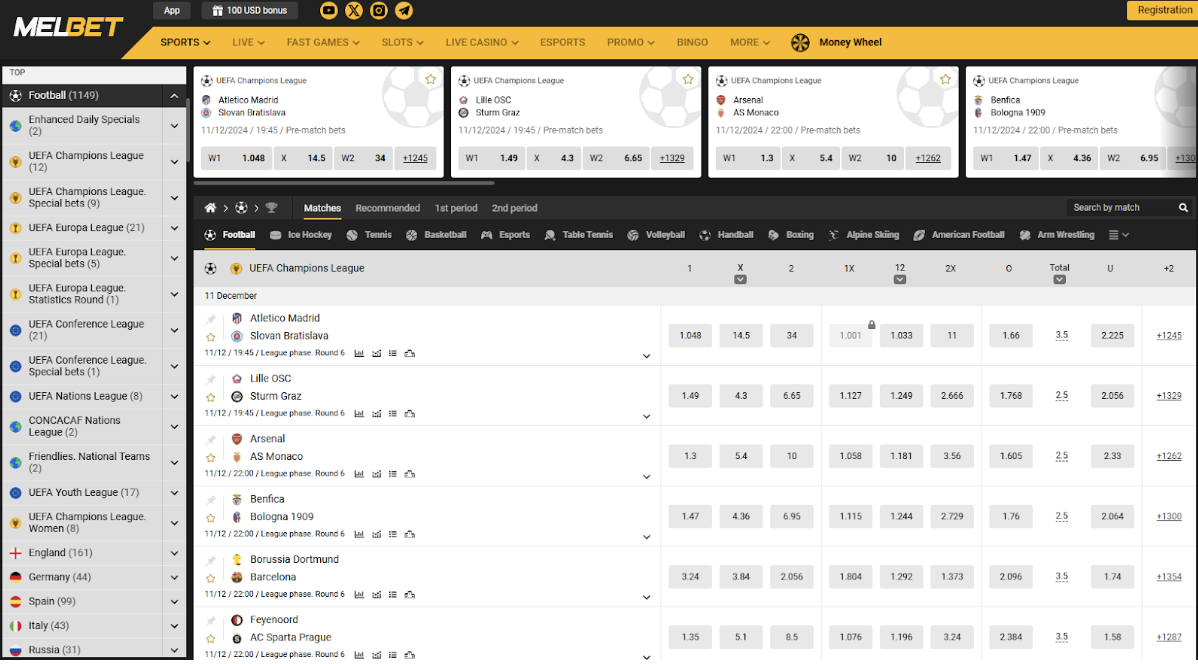This screenshot has height=664, width=1198.
Task: Click the featured cards horizontal scrollbar
Action: [x=344, y=183]
